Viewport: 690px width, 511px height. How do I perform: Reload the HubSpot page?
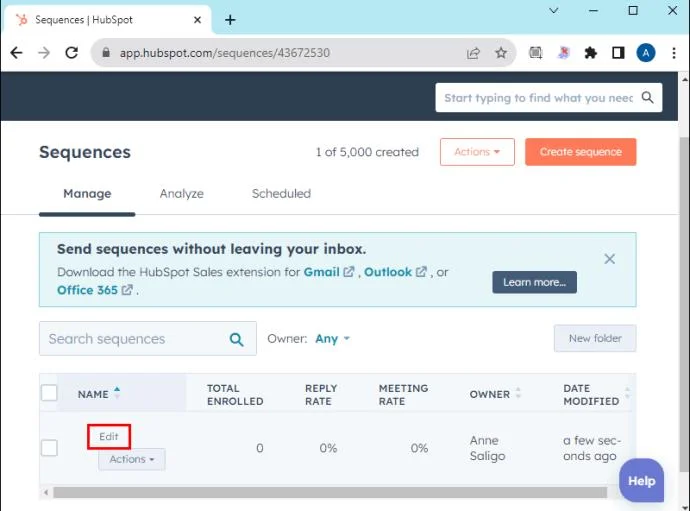(x=72, y=53)
